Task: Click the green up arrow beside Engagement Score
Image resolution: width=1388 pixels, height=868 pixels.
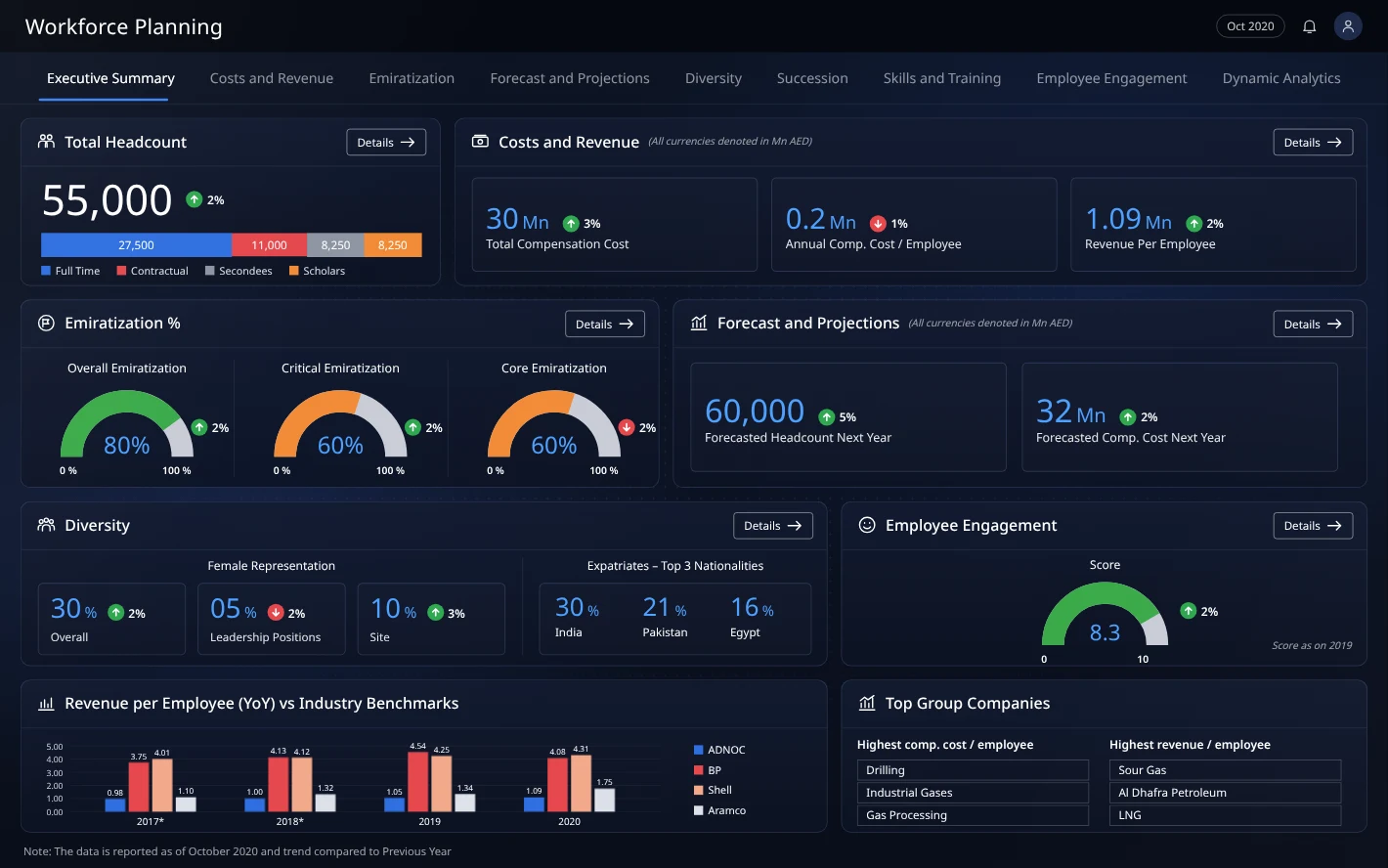Action: click(x=1188, y=611)
